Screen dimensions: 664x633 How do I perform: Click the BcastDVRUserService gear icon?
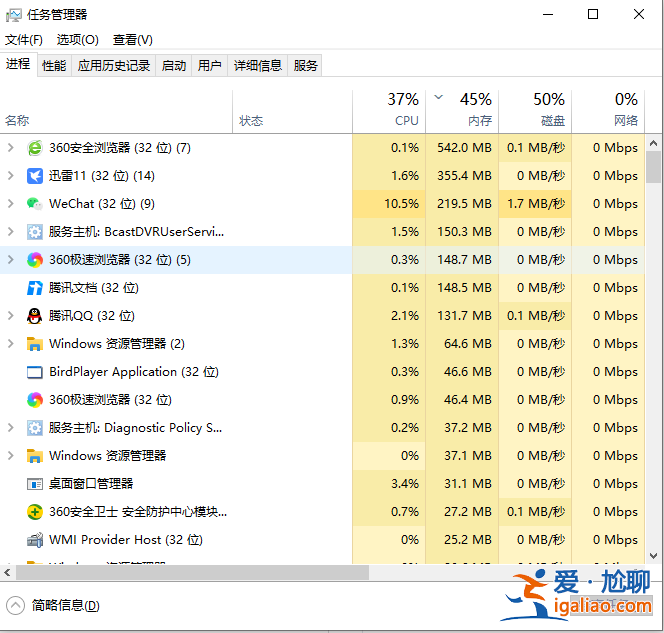35,232
